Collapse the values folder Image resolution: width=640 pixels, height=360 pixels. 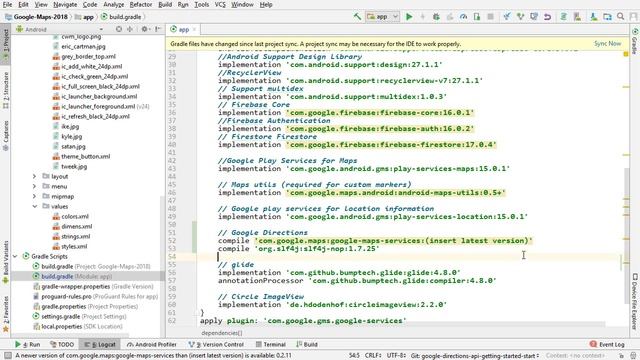pos(34,207)
